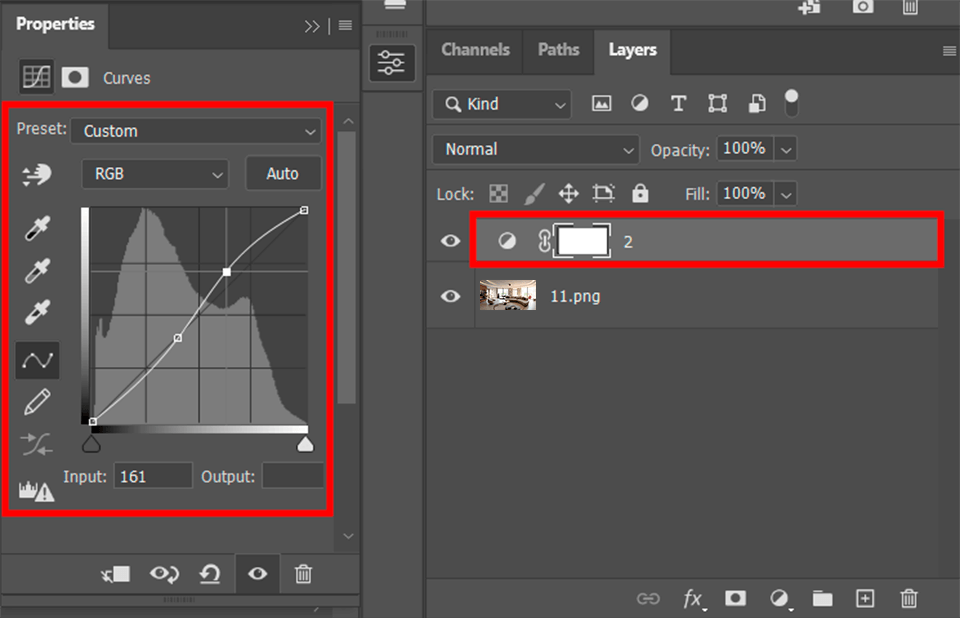Viewport: 960px width, 618px height.
Task: Create a new layer plus icon
Action: coord(864,598)
